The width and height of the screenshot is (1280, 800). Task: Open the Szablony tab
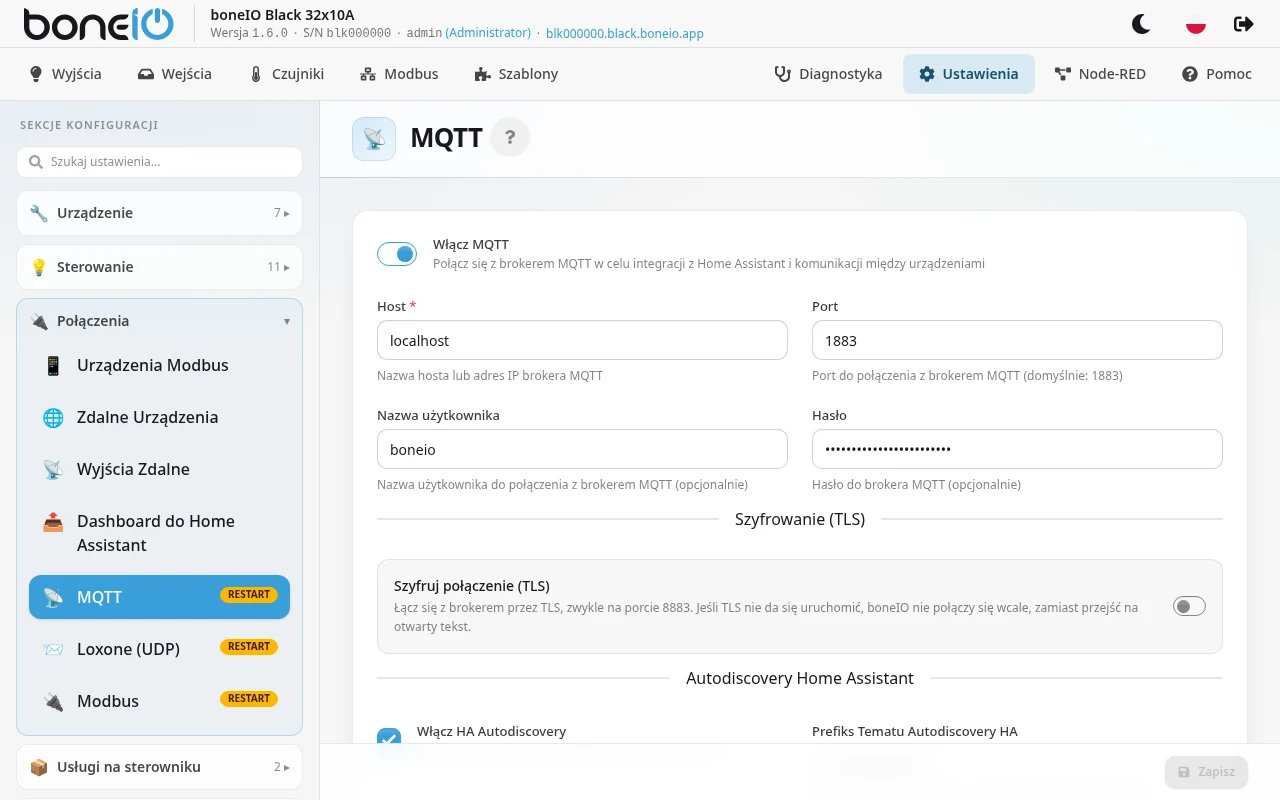click(515, 74)
